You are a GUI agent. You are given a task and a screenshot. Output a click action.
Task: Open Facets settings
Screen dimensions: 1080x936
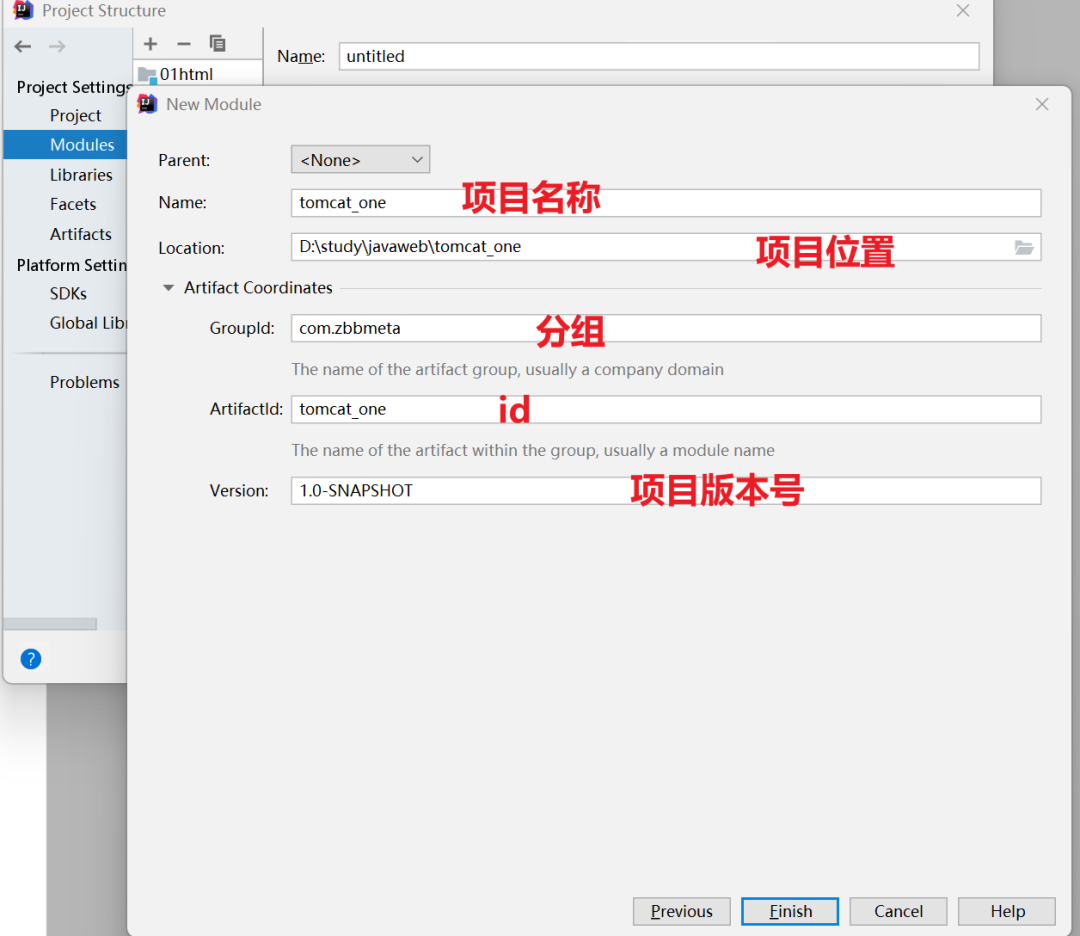click(x=72, y=204)
